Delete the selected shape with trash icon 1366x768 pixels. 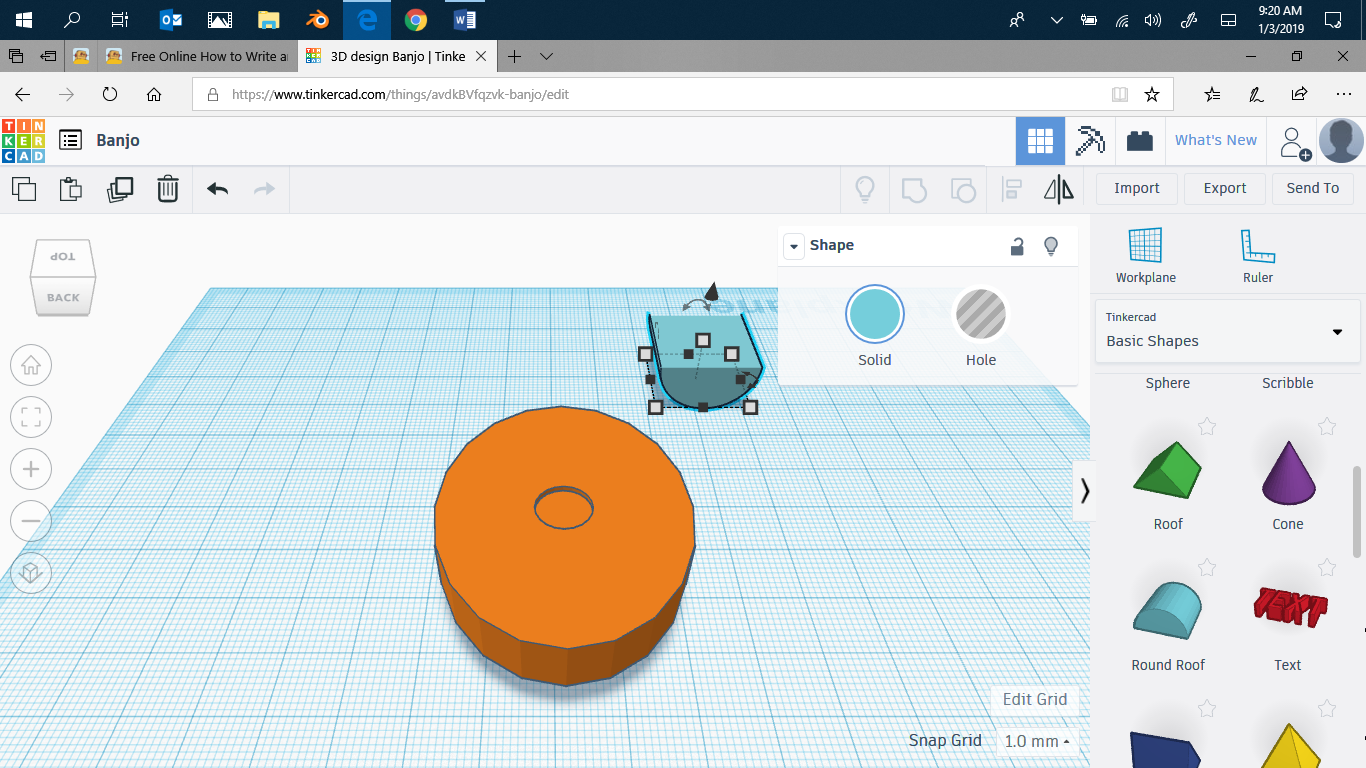(168, 188)
